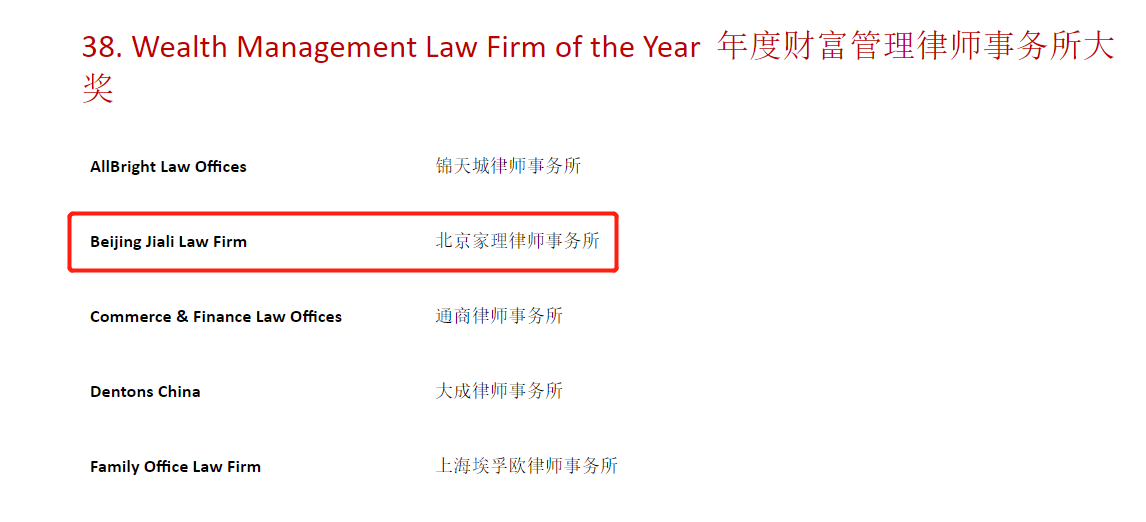Click the 奖 character on the heading's second line
1146x522 pixels.
98,89
